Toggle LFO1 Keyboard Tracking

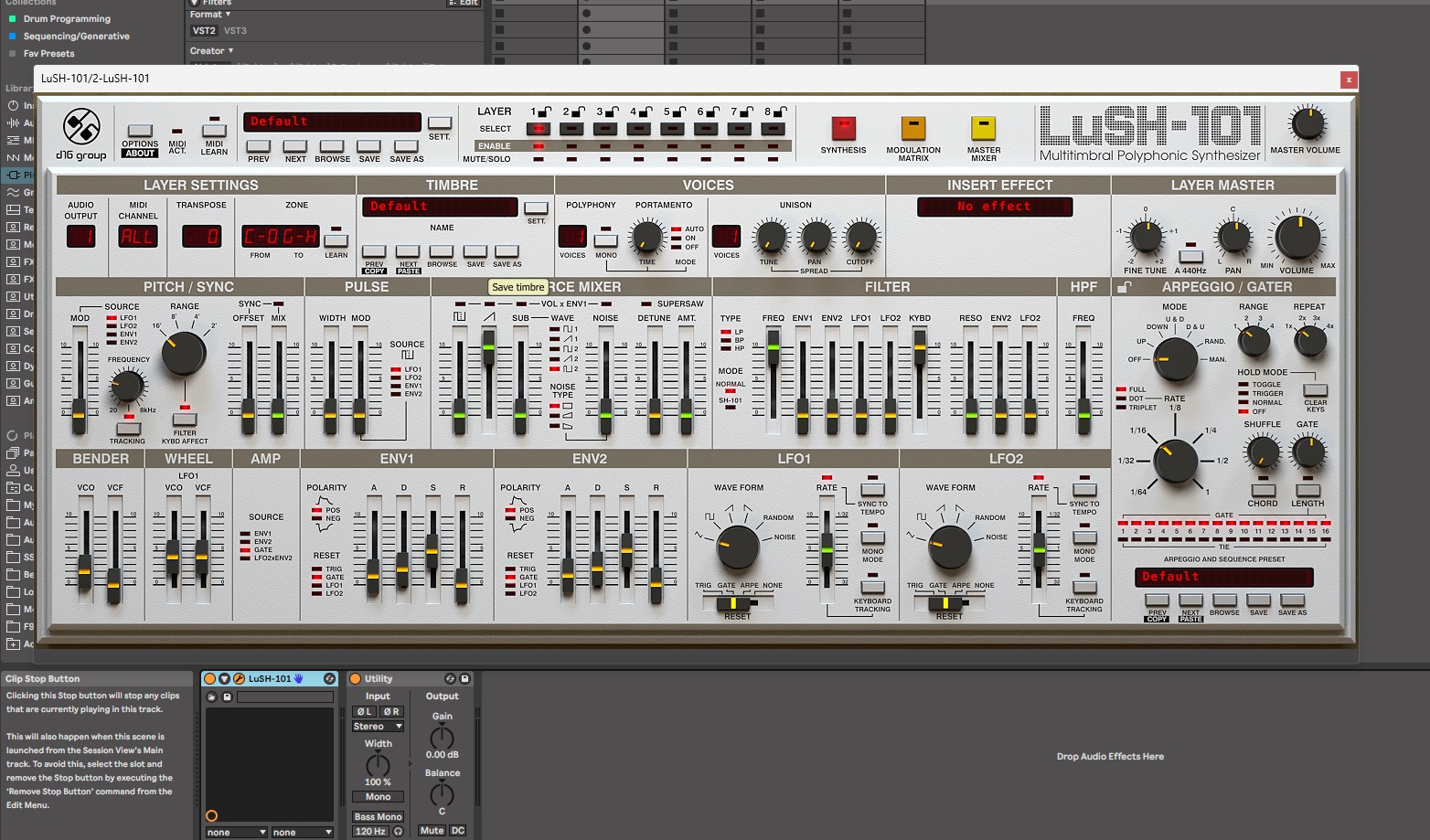click(x=872, y=587)
